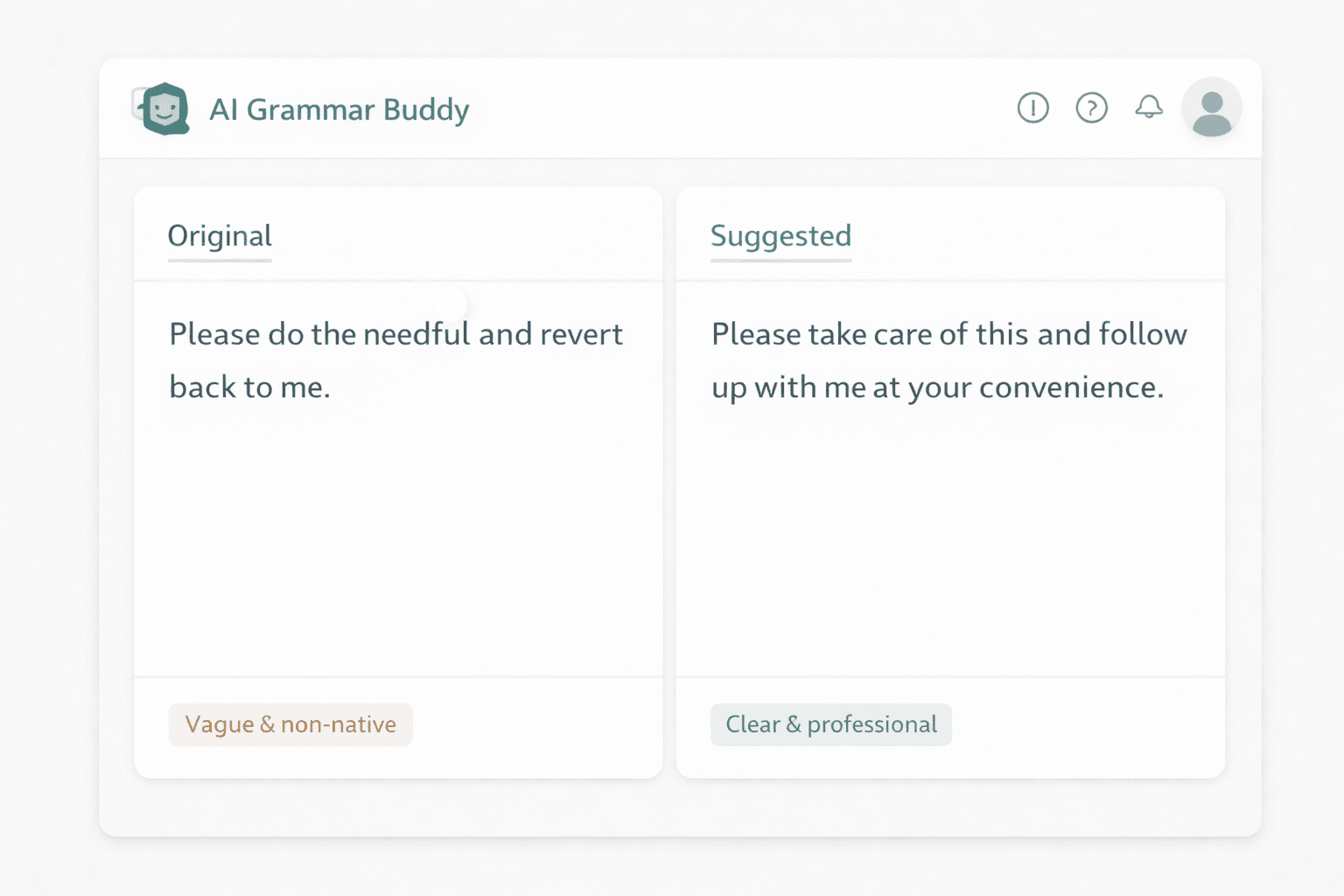Toggle the 'Vague & non-native' warning badge

(x=290, y=724)
